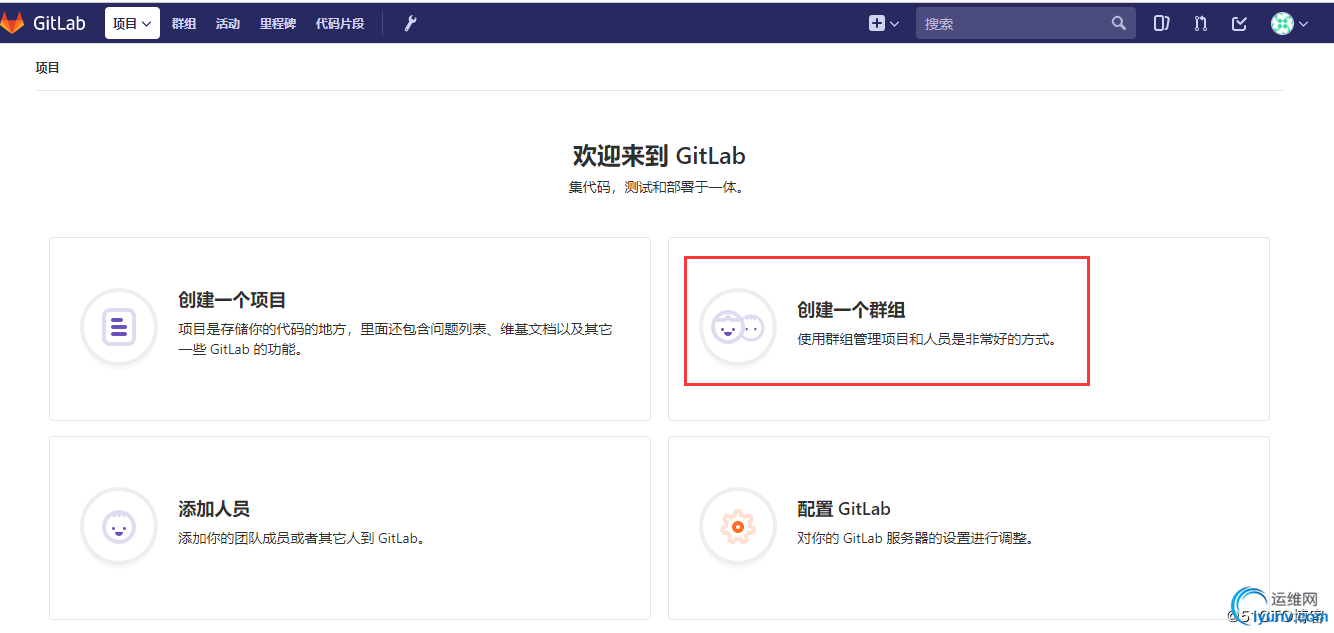Click the GitLab fox logo
The width and height of the screenshot is (1334, 633).
coord(12,23)
